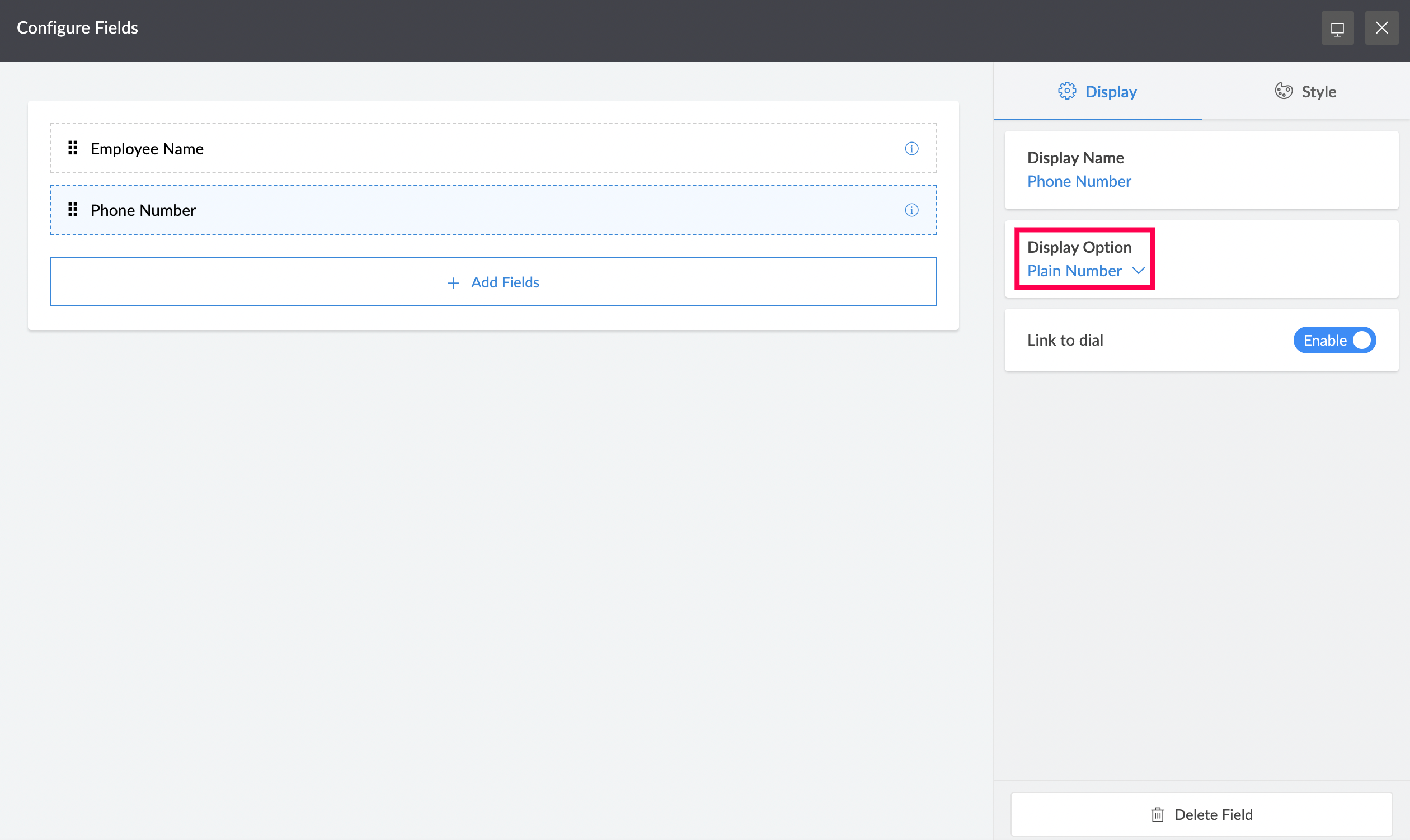The height and width of the screenshot is (840, 1410).
Task: Open info icon for Employee Name field
Action: point(911,148)
